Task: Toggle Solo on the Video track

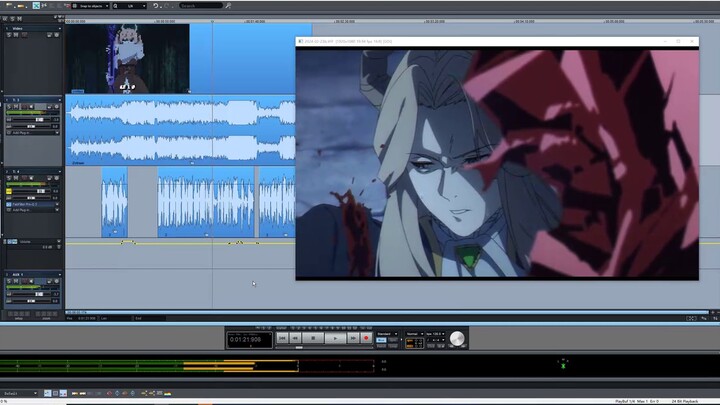Action: point(9,35)
